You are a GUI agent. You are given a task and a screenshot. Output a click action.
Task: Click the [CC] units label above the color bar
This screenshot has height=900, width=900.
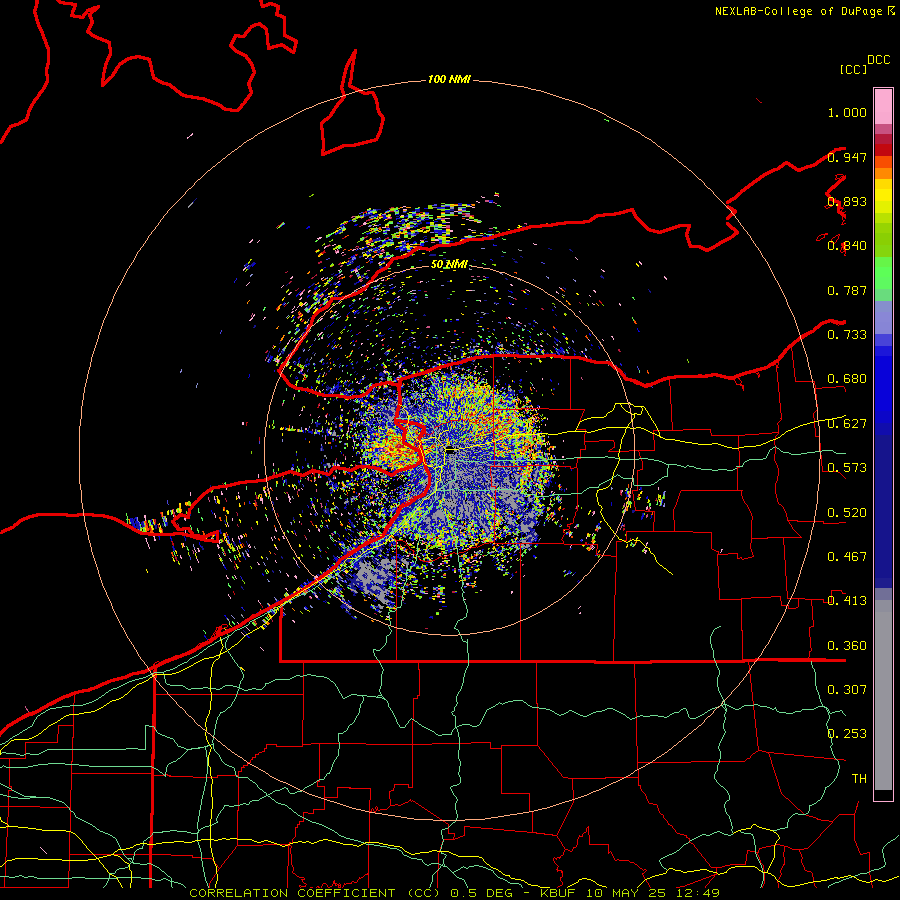point(853,69)
